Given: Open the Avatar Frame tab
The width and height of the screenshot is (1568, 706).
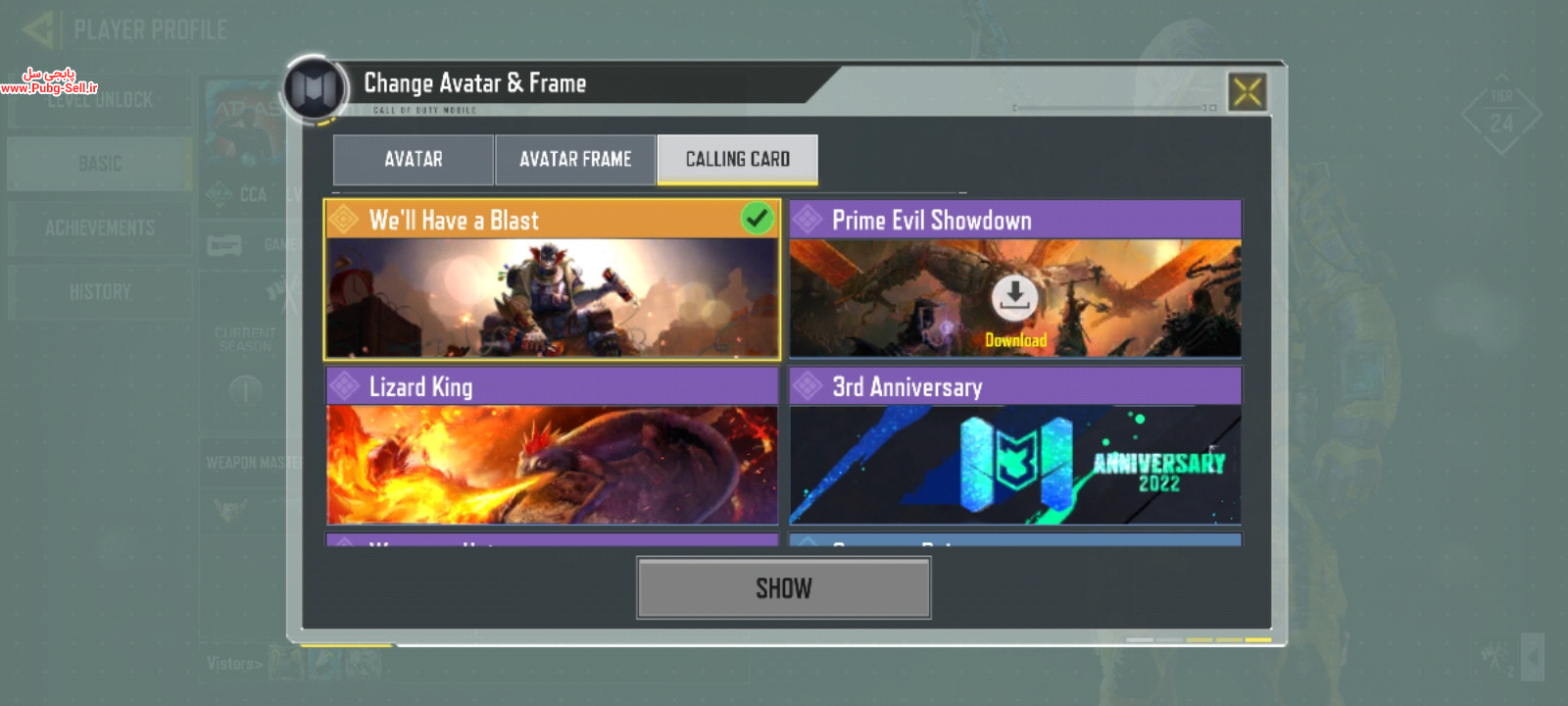Looking at the screenshot, I should 575,160.
